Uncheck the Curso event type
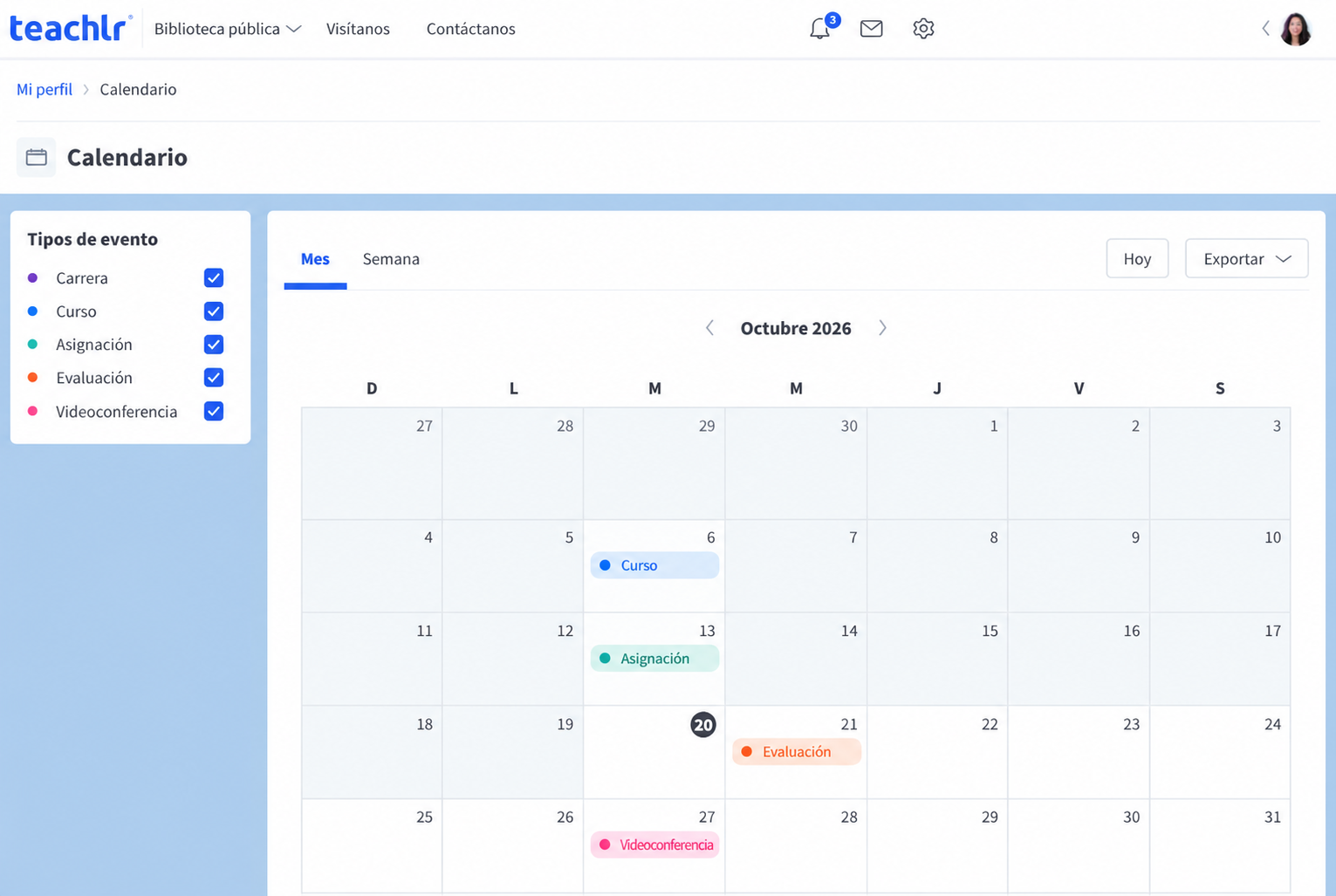 214,311
